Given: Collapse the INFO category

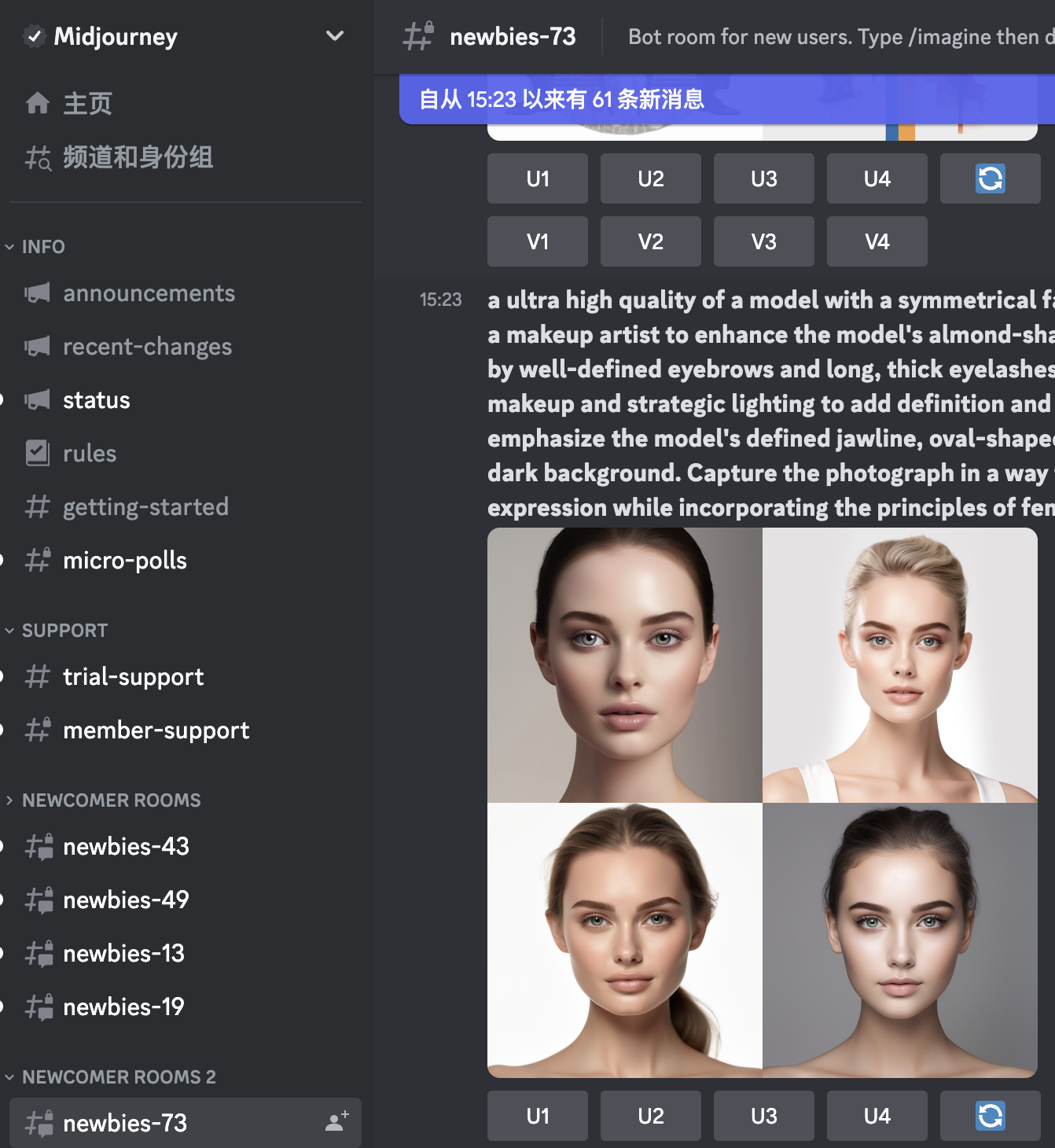Looking at the screenshot, I should pos(9,246).
